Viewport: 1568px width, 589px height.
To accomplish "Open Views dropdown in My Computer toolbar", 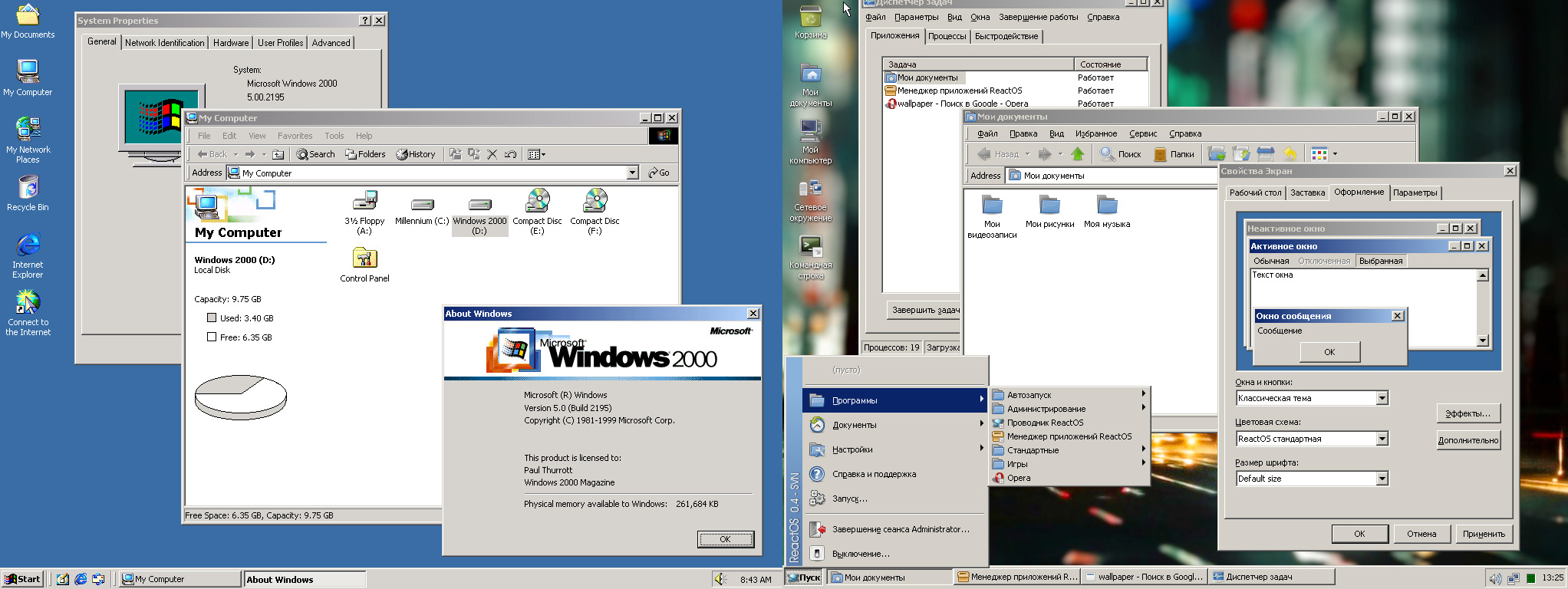I will (537, 154).
